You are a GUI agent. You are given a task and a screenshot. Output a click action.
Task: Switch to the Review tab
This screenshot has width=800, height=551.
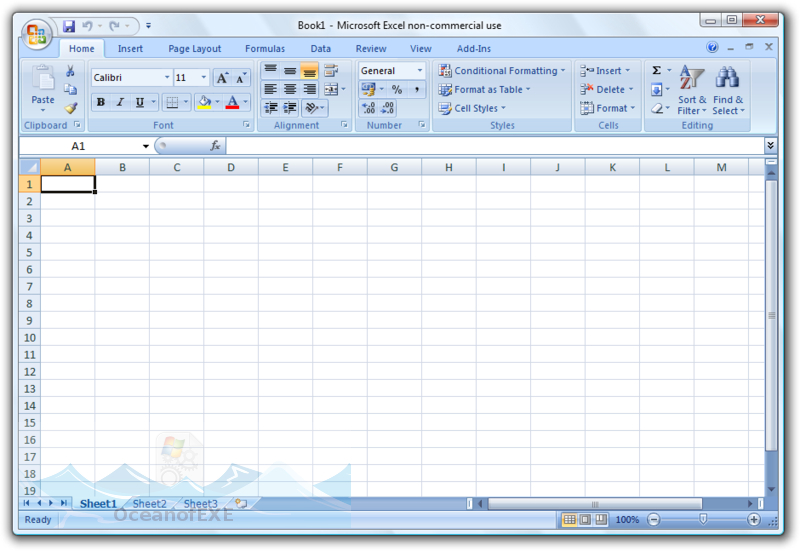tap(371, 49)
